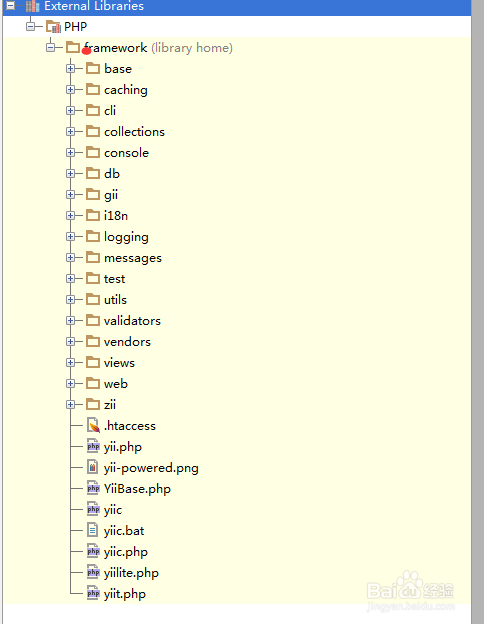Click the yiit.php PHP file icon
The image size is (484, 624).
93,593
